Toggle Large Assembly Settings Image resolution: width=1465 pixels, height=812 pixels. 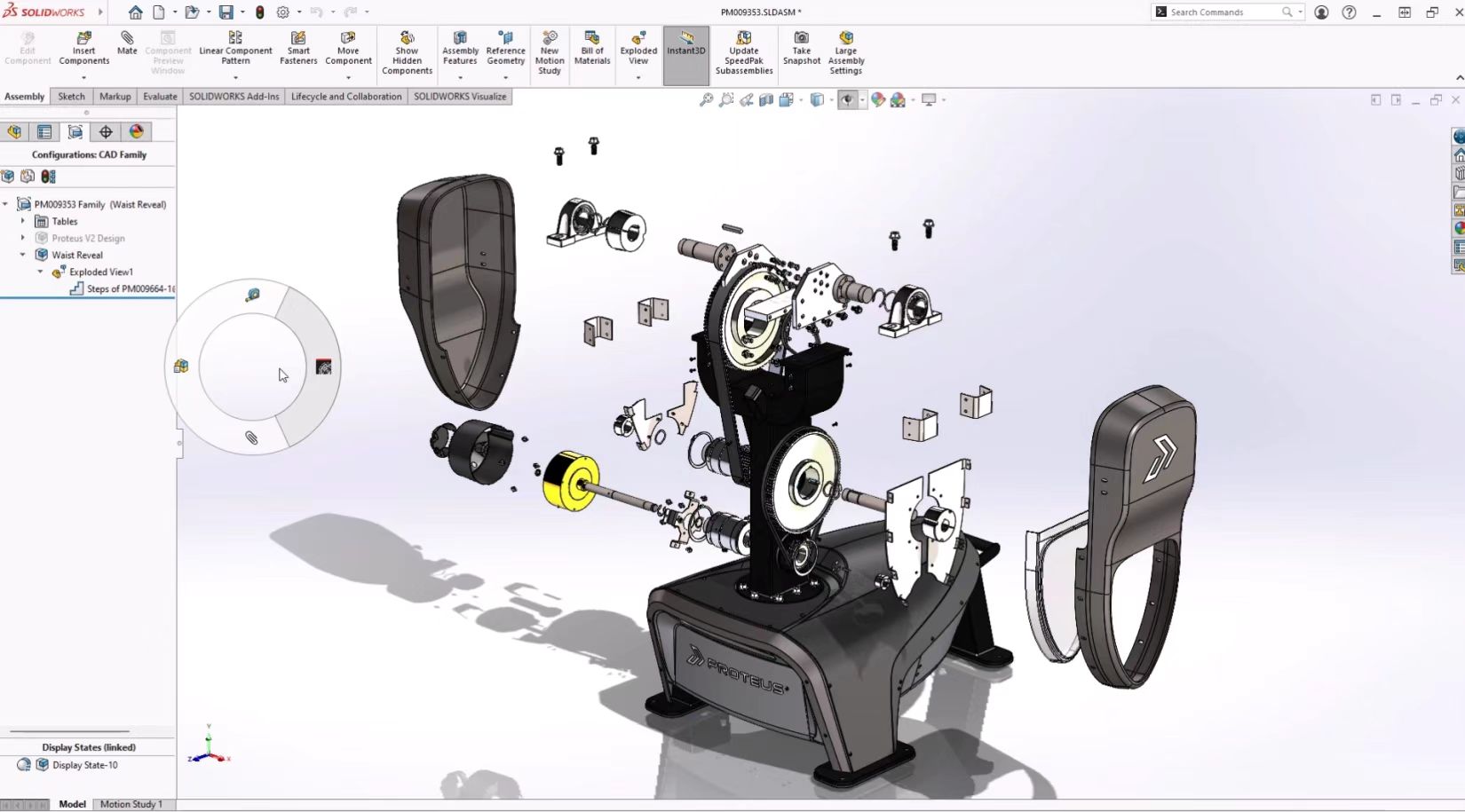[x=845, y=52]
